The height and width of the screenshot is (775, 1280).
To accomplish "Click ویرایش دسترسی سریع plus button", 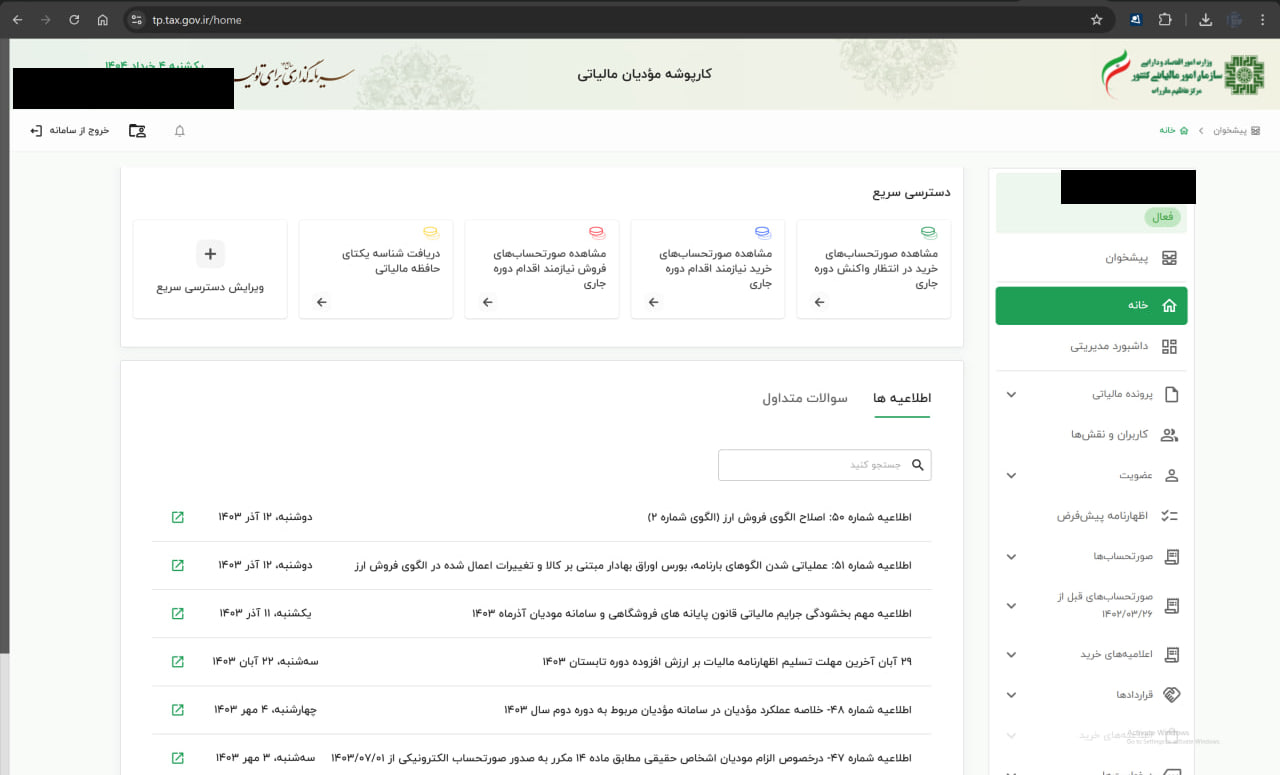I will coord(210,254).
